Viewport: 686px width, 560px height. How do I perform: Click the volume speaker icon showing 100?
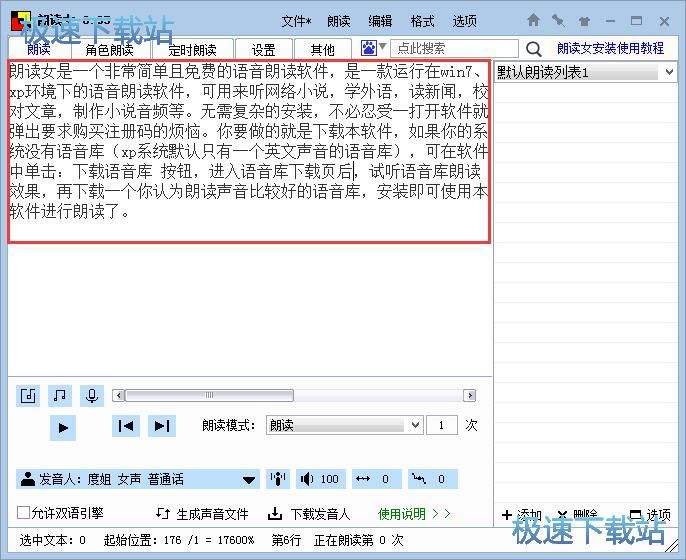pyautogui.click(x=307, y=479)
